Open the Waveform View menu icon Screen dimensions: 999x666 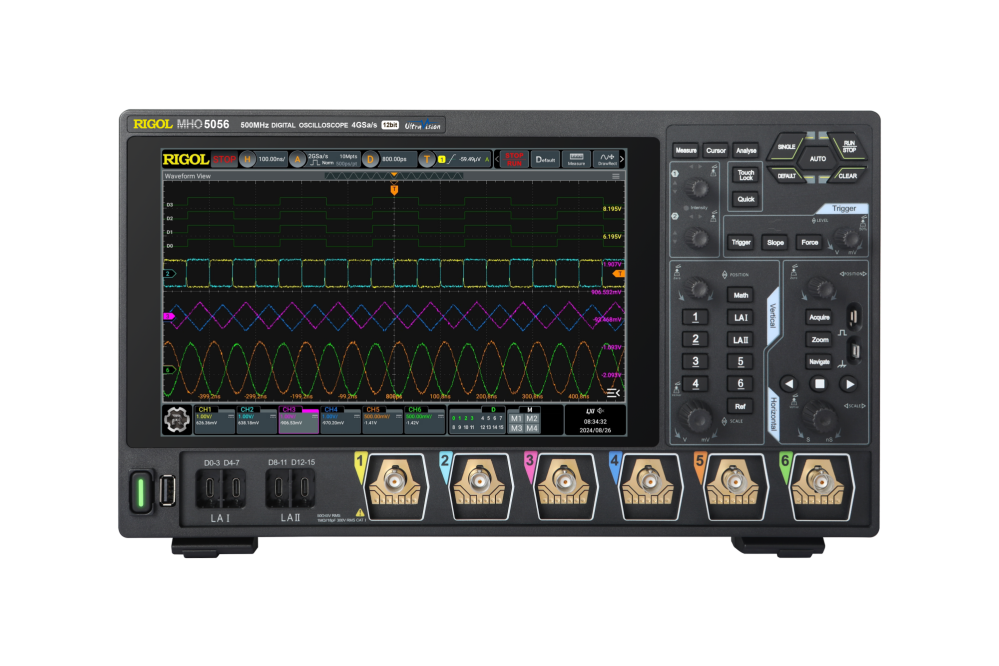(x=616, y=176)
